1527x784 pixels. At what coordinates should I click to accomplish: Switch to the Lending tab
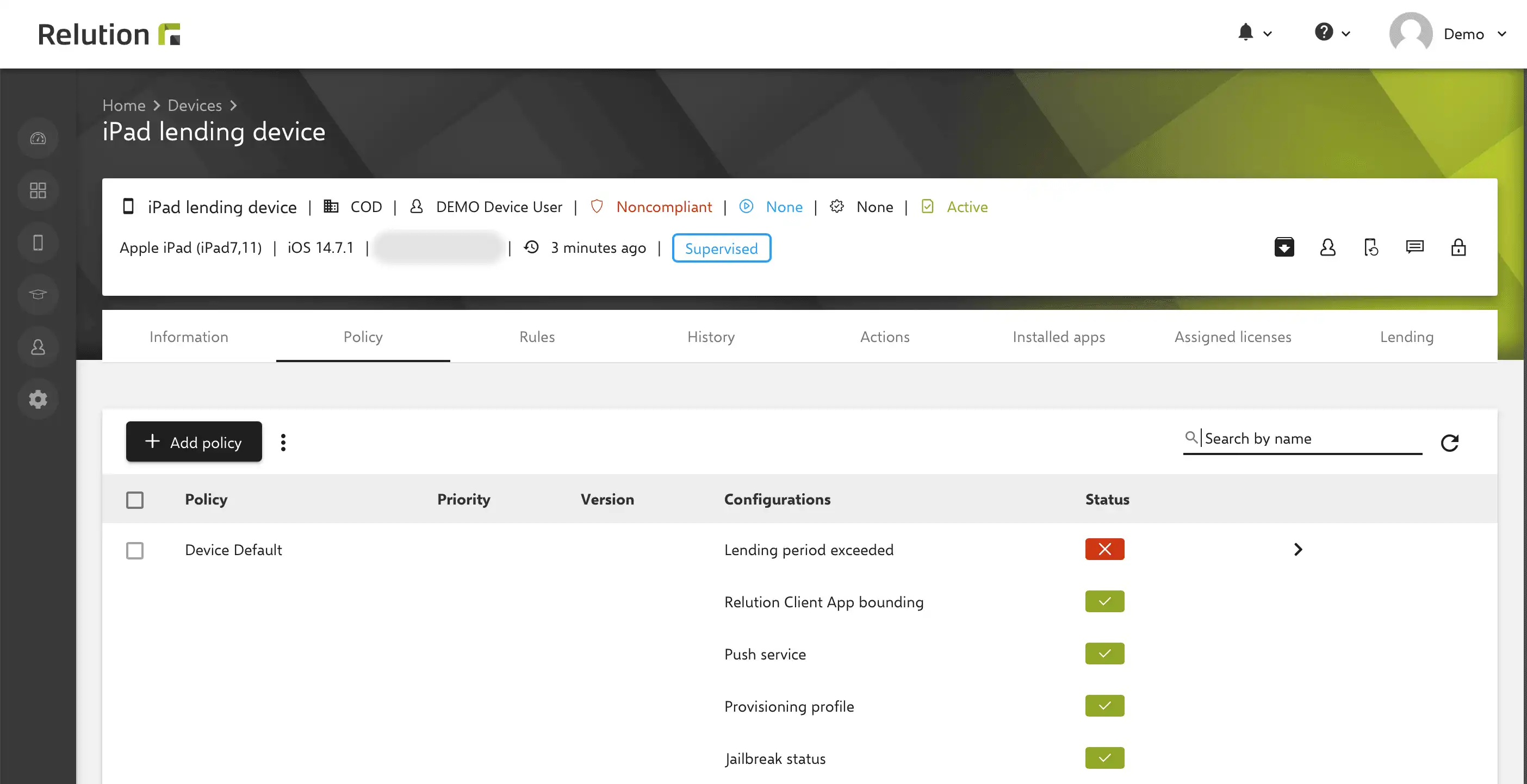point(1407,337)
